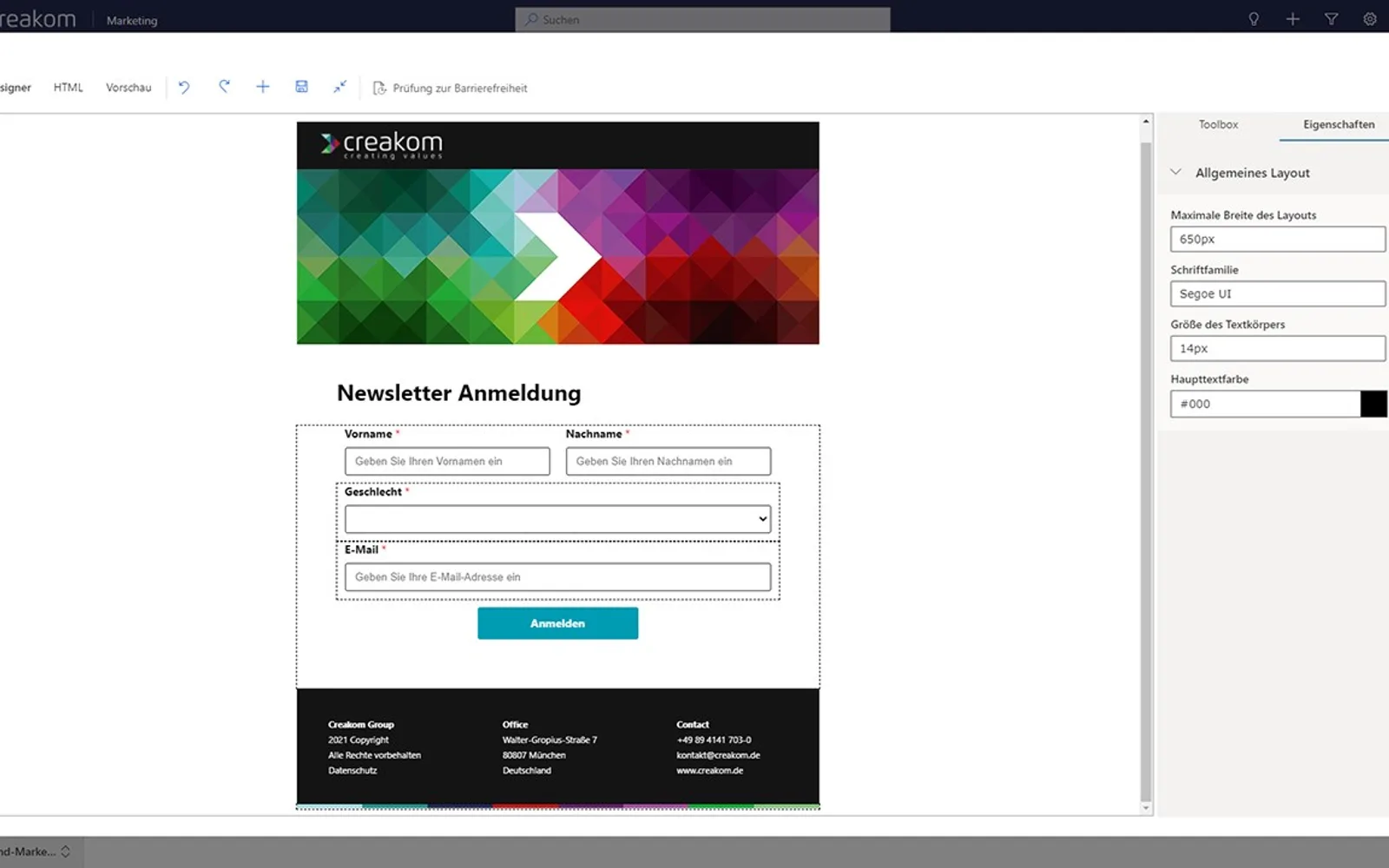The image size is (1389, 868).
Task: Select the Eigenschaften tab
Action: (x=1339, y=125)
